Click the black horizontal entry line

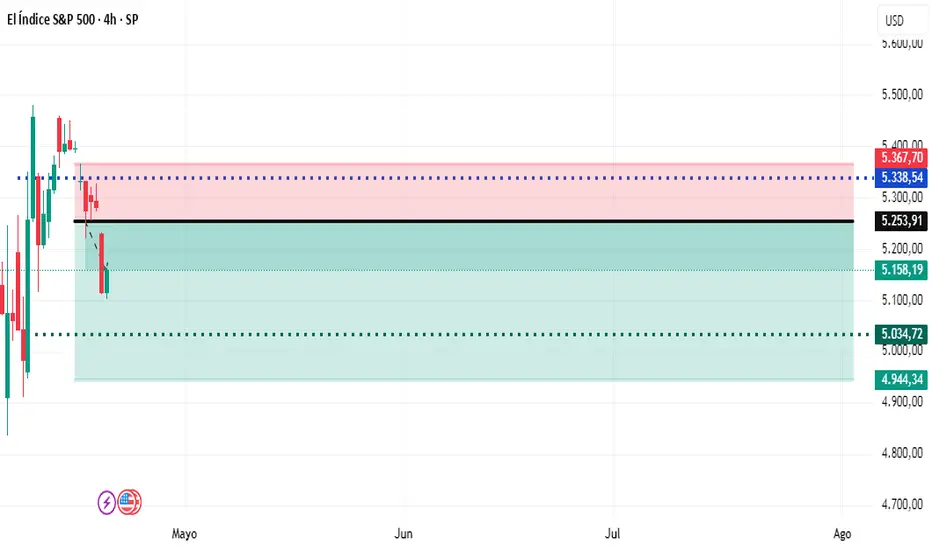click(500, 221)
